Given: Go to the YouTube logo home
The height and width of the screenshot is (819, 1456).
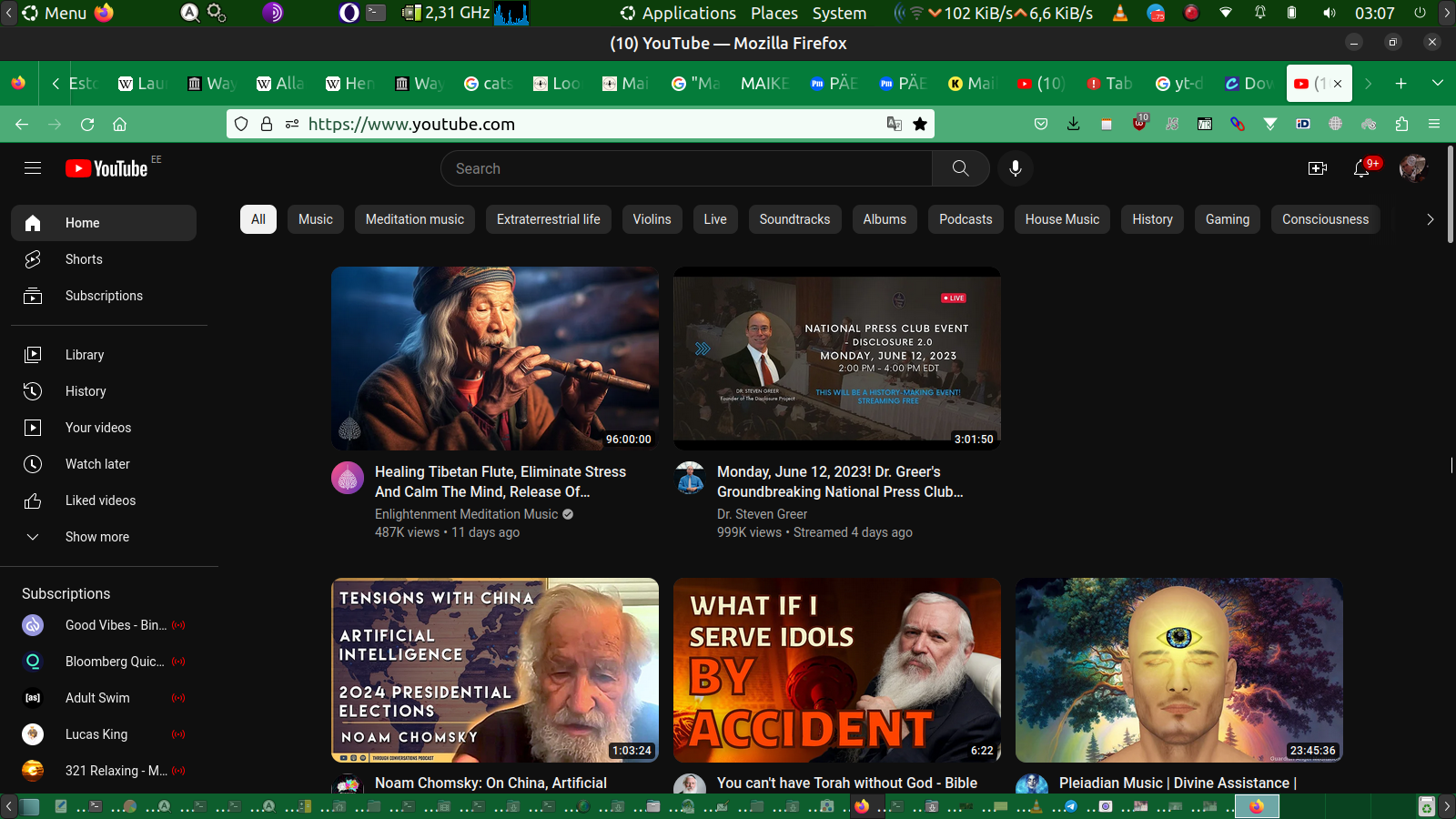Looking at the screenshot, I should 107,168.
